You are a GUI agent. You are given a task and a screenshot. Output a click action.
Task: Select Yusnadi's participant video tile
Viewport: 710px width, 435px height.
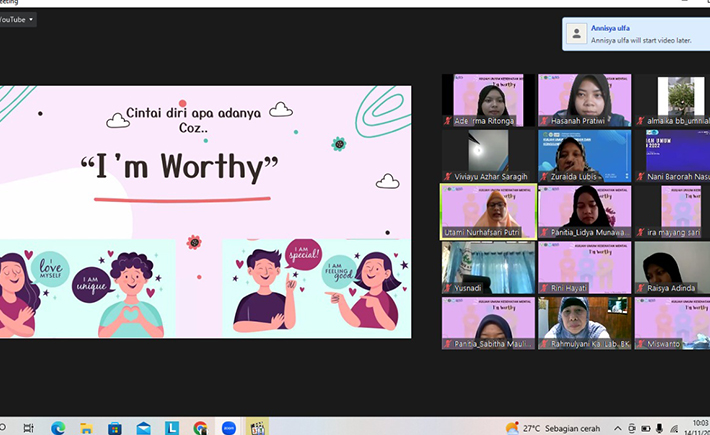point(487,267)
